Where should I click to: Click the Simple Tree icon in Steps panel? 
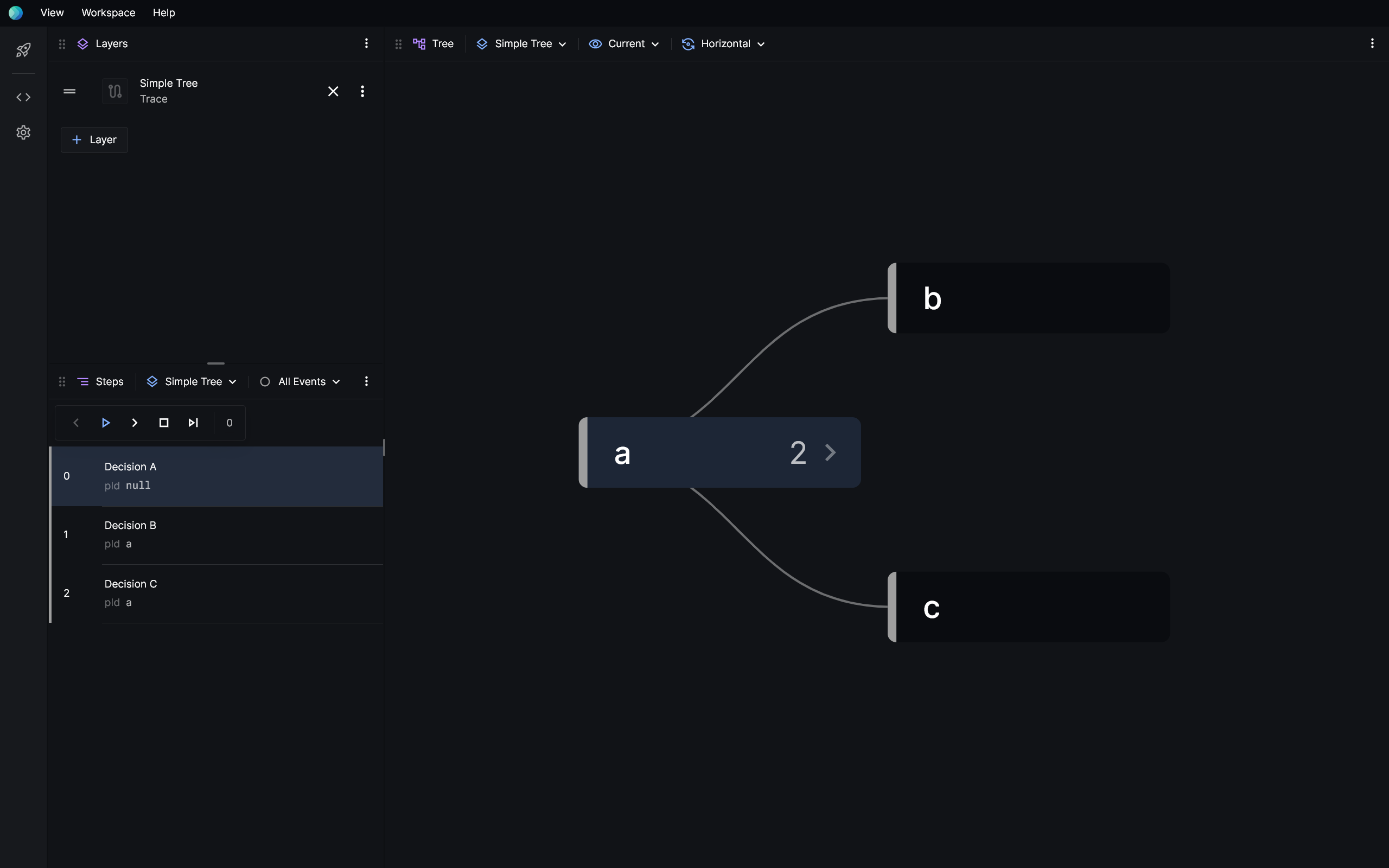(x=152, y=381)
